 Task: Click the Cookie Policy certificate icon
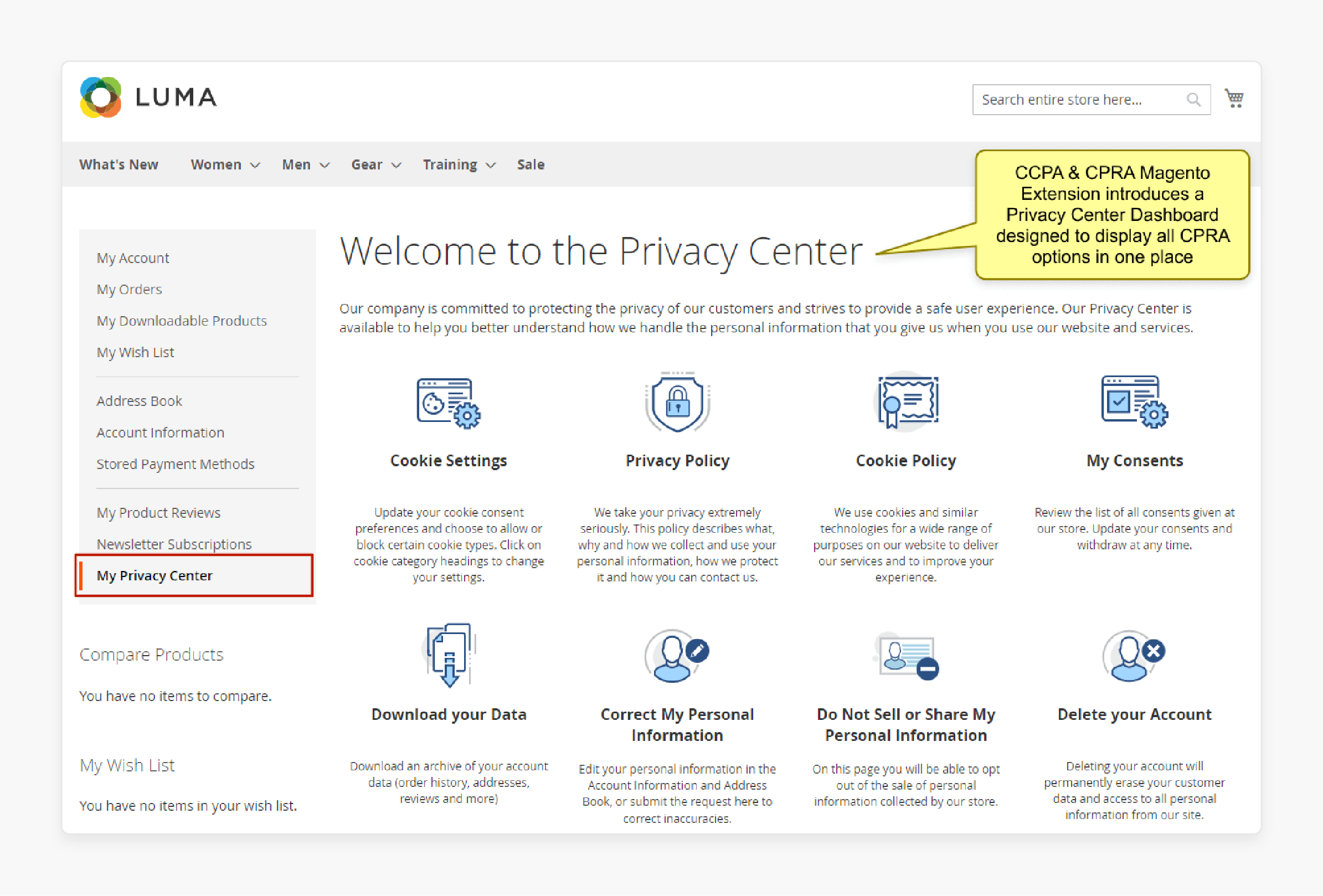click(x=908, y=401)
